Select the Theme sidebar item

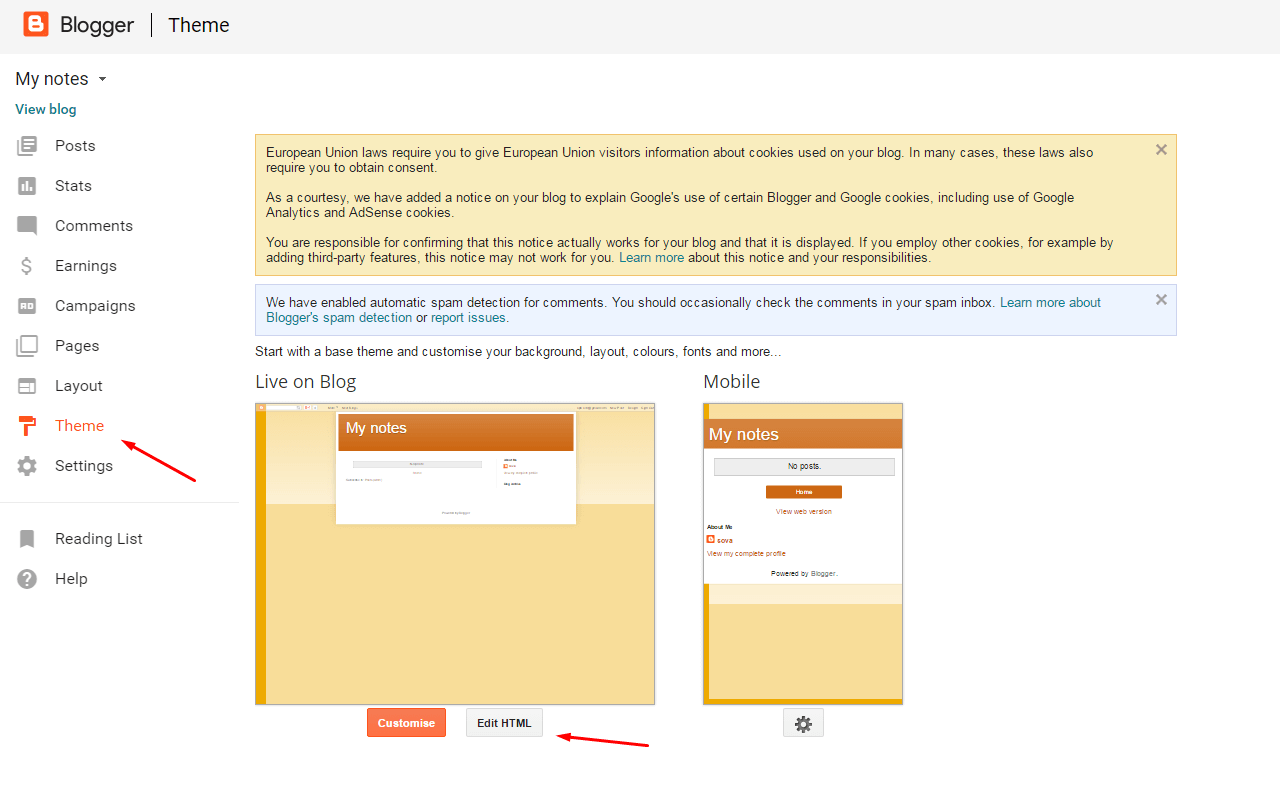click(79, 426)
